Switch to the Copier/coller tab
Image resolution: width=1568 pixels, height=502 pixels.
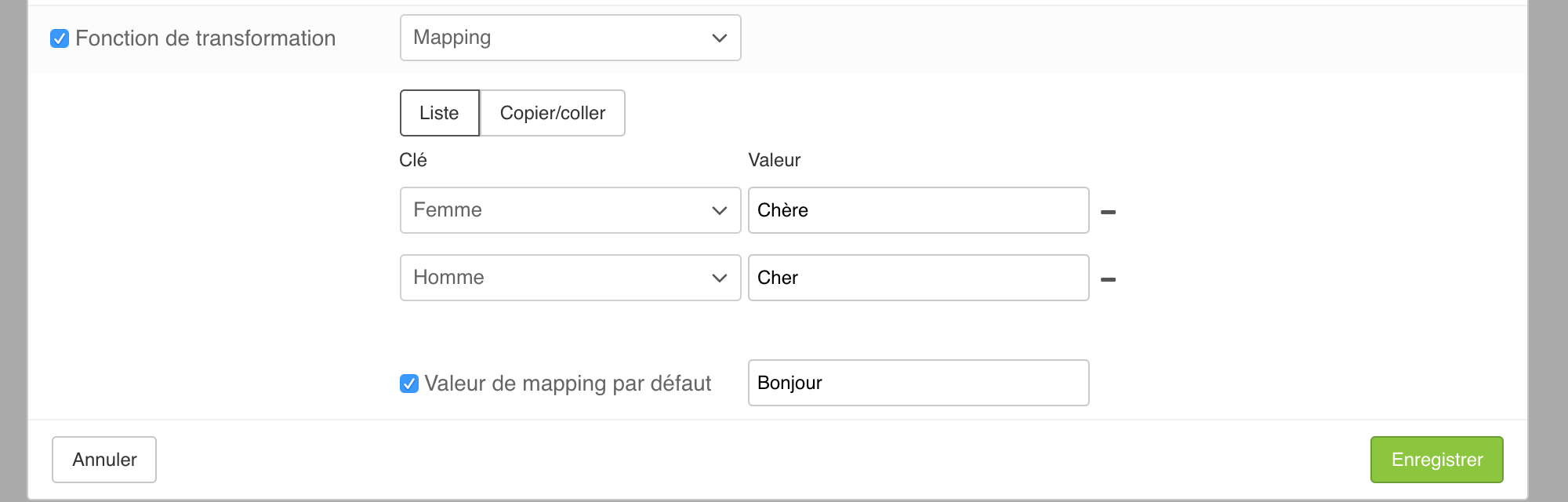[552, 113]
